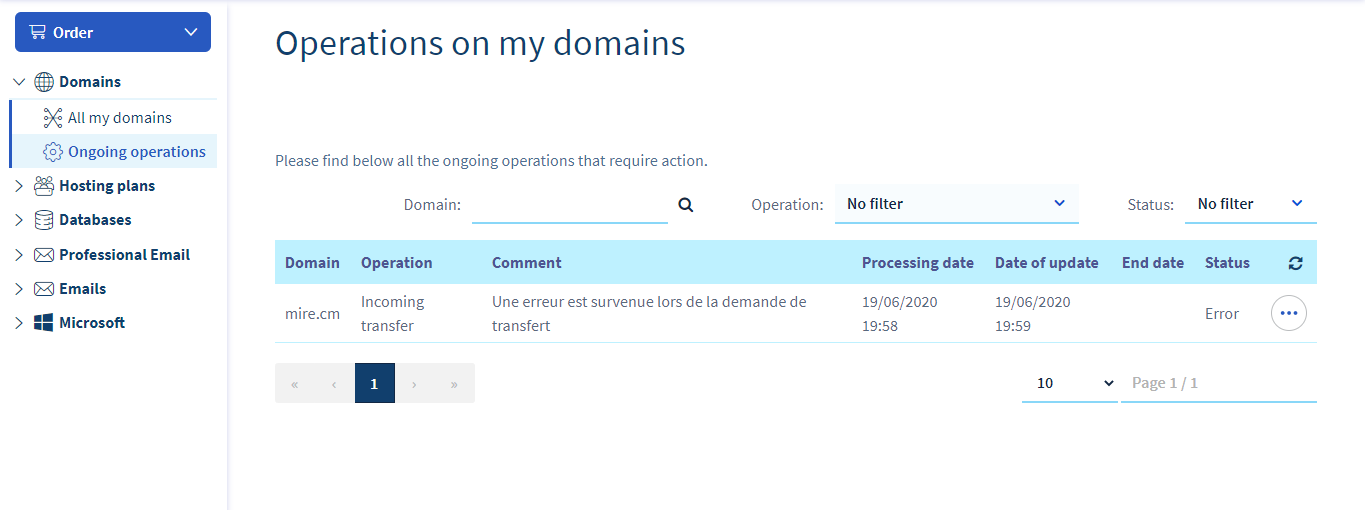The height and width of the screenshot is (510, 1365).
Task: Open the Status filter dropdown
Action: pos(1250,204)
